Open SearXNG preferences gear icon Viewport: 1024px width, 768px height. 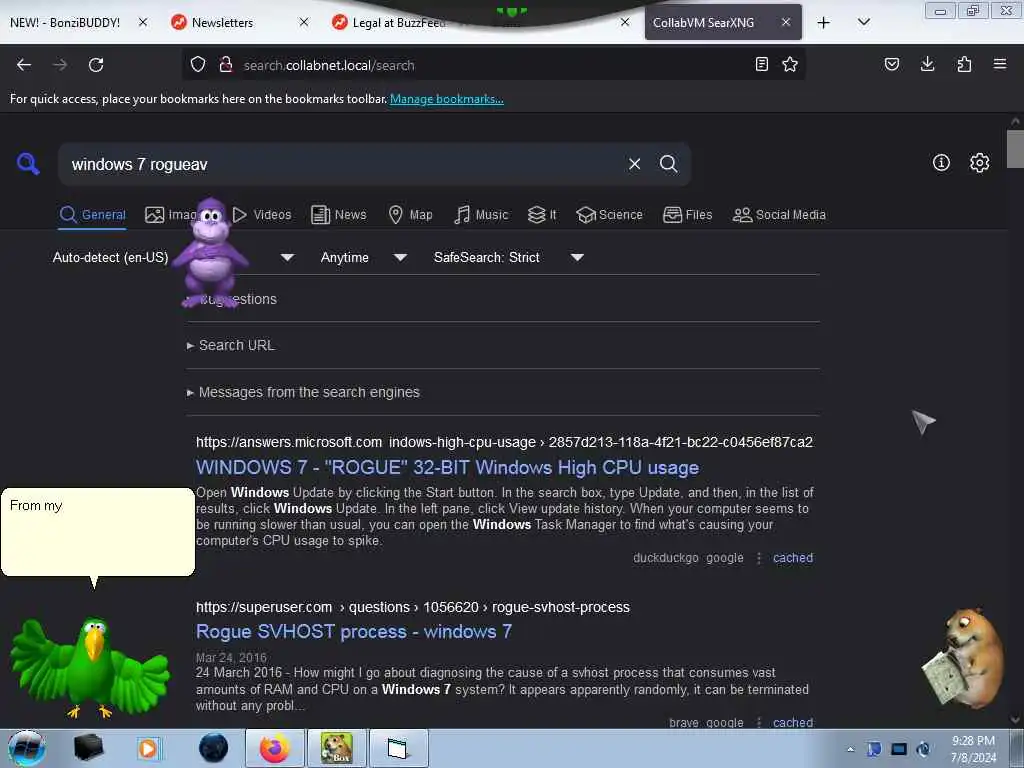click(980, 163)
